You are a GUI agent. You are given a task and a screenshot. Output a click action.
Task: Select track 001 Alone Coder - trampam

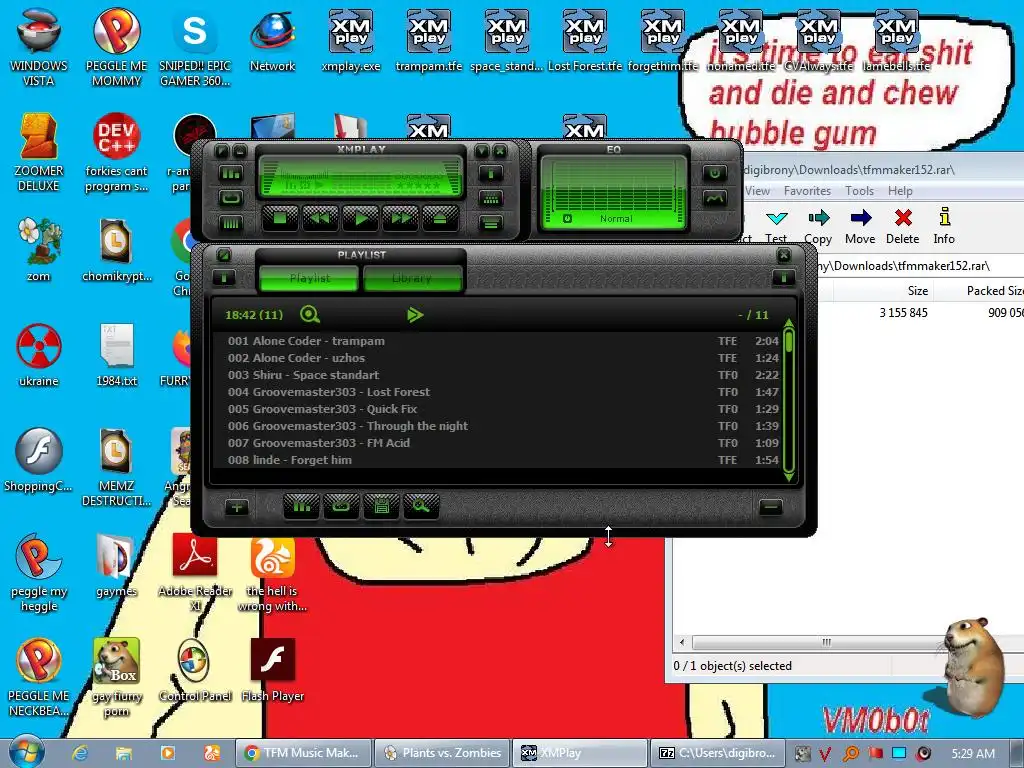(503, 341)
